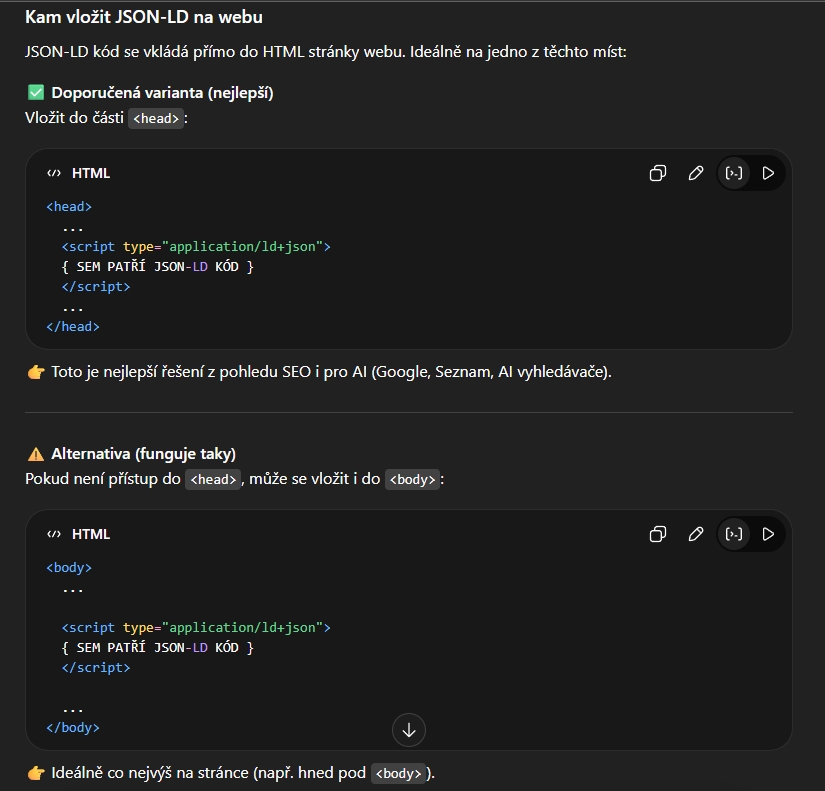Copy the code in the head HTML block

pyautogui.click(x=657, y=173)
